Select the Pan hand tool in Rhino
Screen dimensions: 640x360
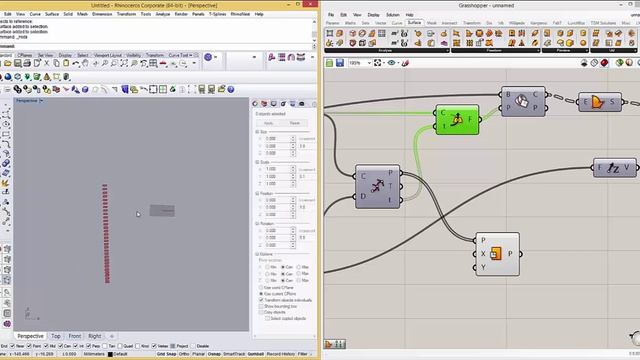pos(85,63)
